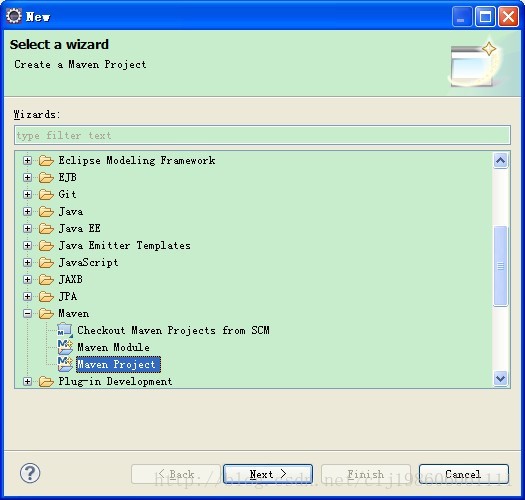
Task: Expand the Java Emitter Templates node
Action: point(27,246)
